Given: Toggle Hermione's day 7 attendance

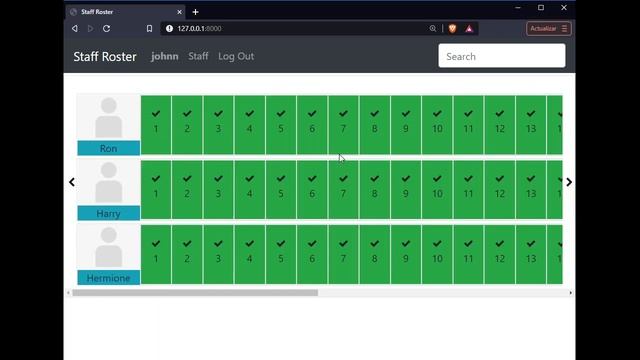Looking at the screenshot, I should tap(343, 254).
